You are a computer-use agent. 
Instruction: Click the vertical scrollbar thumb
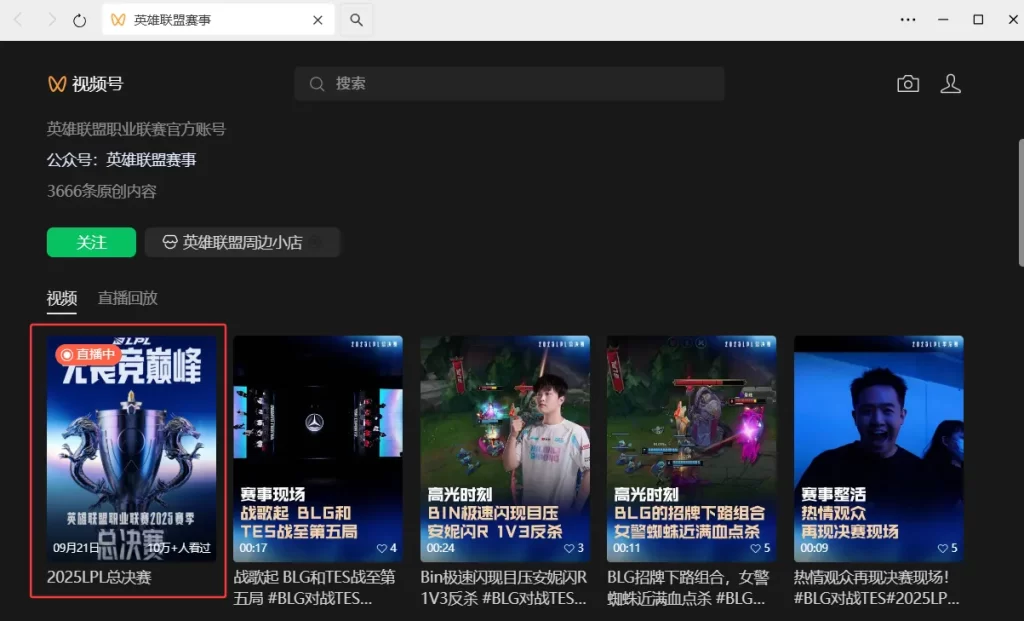(x=1021, y=202)
